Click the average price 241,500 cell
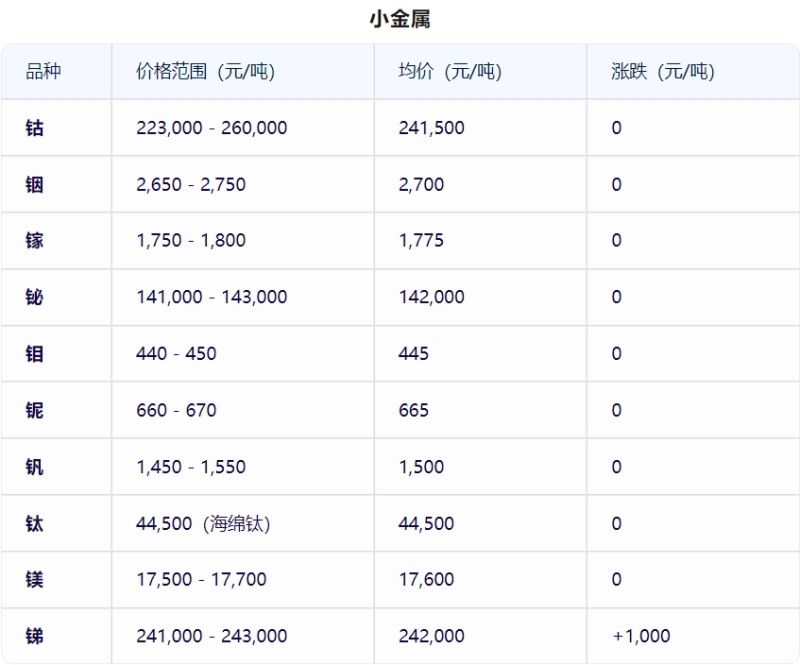The width and height of the screenshot is (800, 665). [x=431, y=128]
